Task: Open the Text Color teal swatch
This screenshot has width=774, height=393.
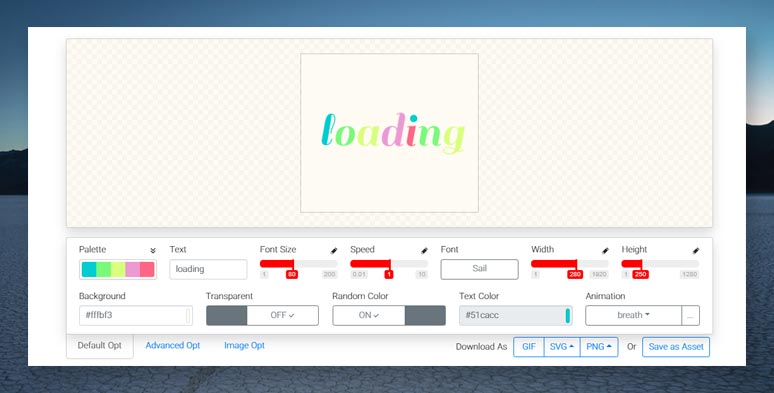Action: [x=568, y=315]
